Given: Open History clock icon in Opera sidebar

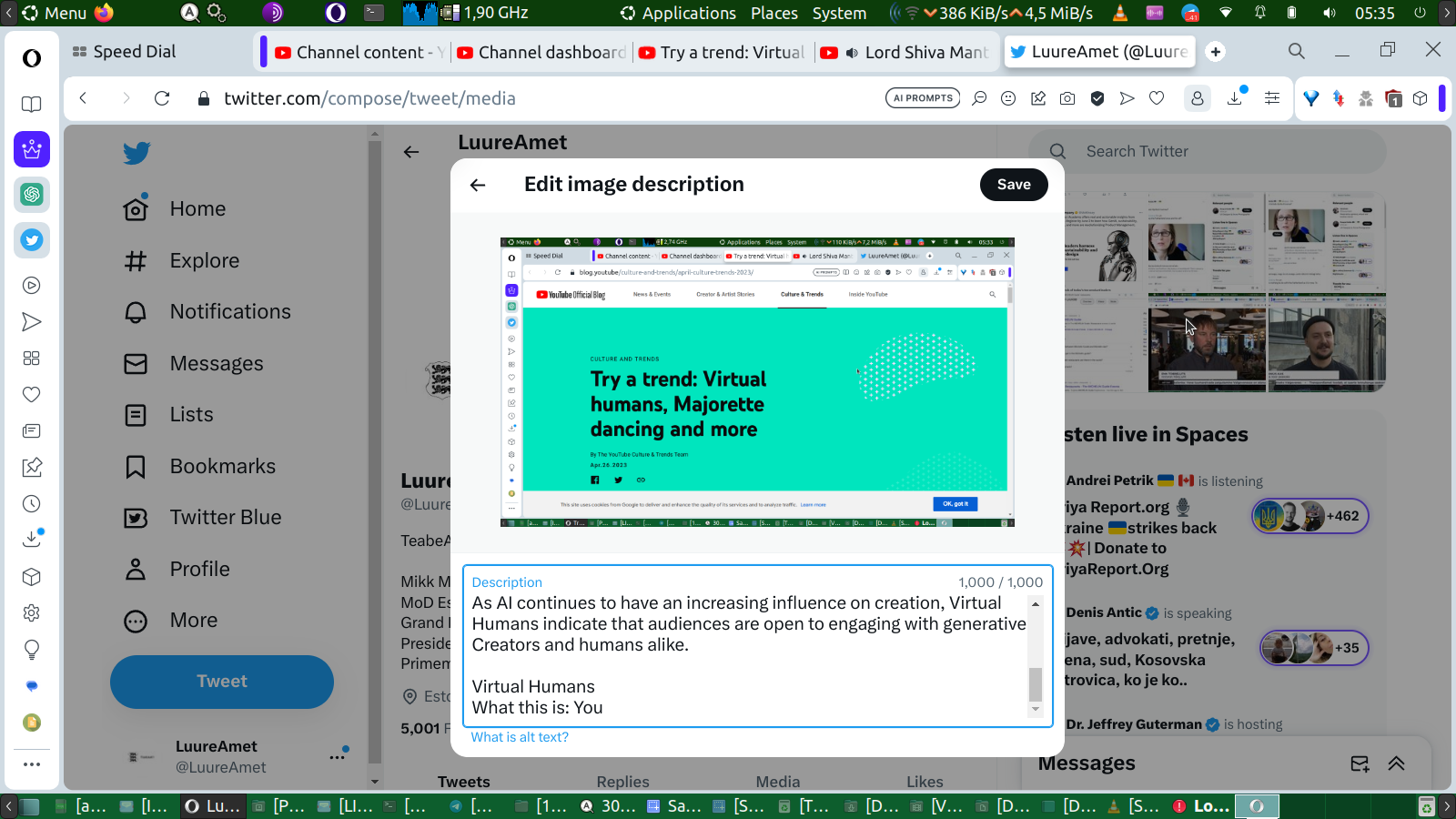Looking at the screenshot, I should tap(32, 504).
